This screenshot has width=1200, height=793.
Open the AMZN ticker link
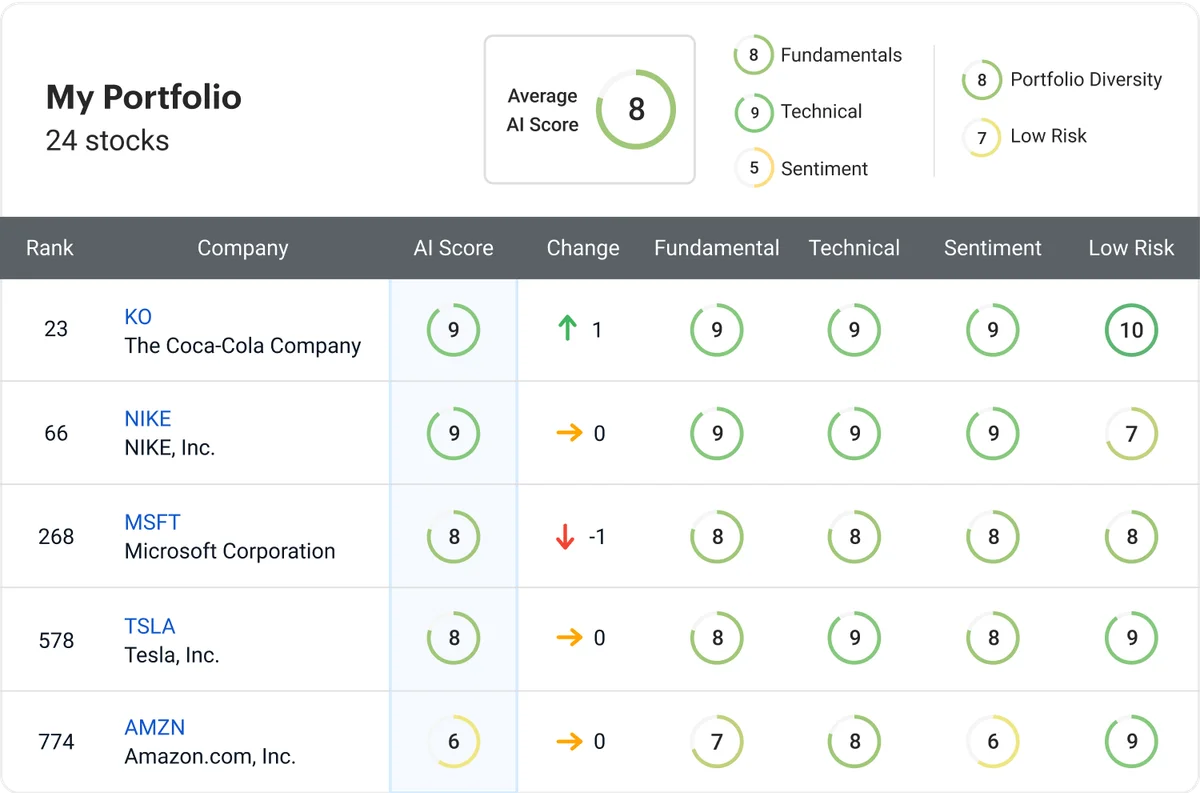pos(154,727)
